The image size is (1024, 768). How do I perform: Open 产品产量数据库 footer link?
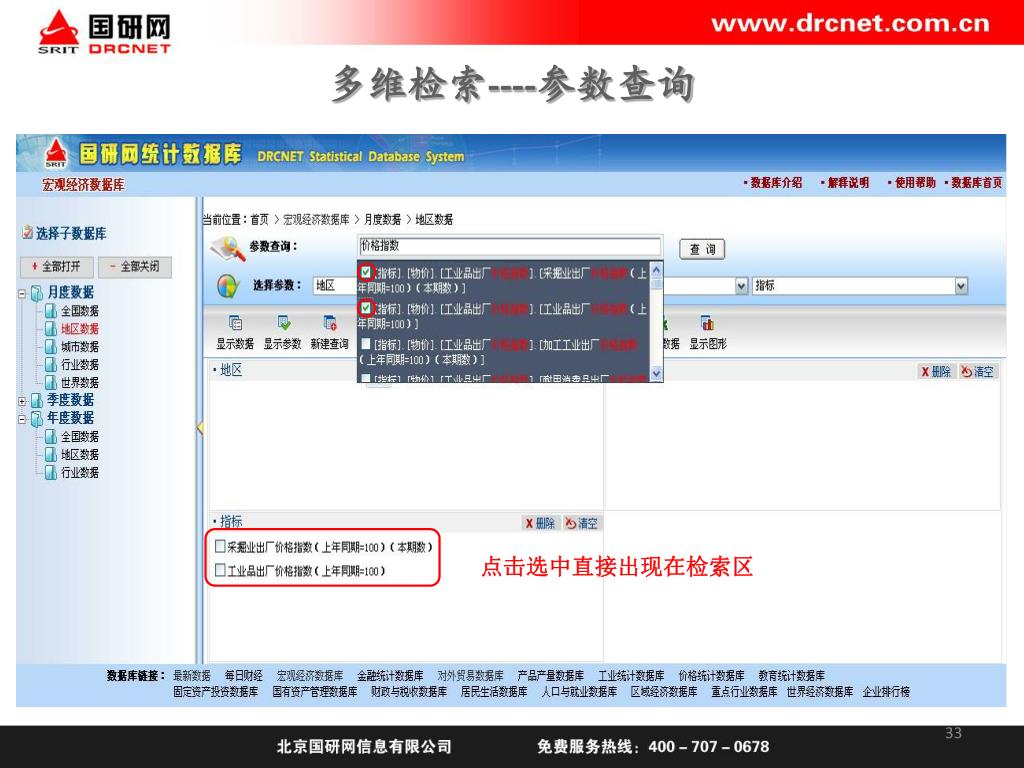point(551,675)
